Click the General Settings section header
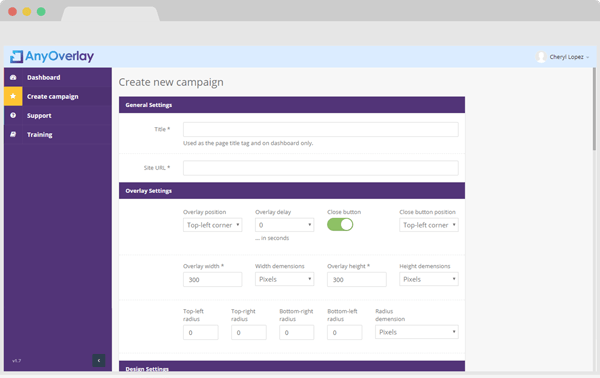 pos(292,105)
